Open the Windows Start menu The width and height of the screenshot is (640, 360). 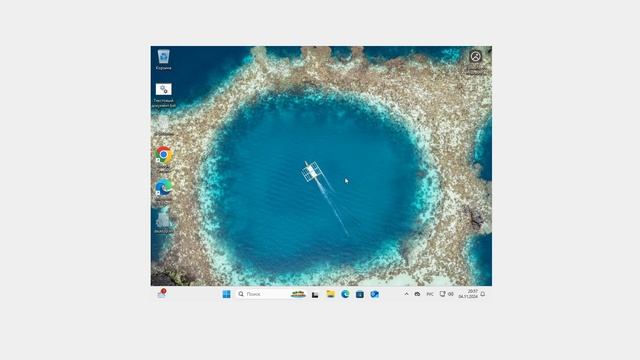tap(227, 294)
